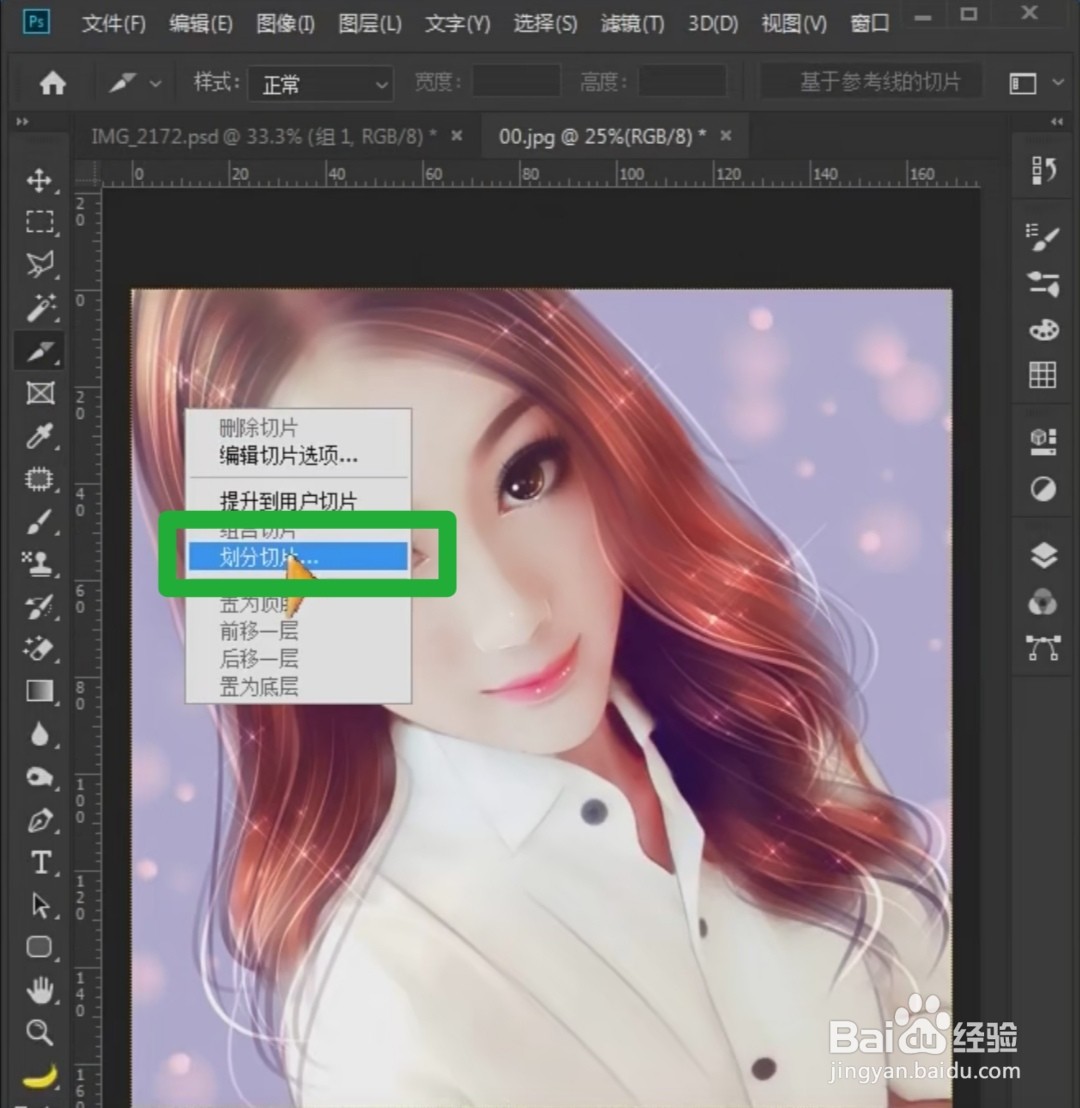Select the Brush tool

pos(39,522)
